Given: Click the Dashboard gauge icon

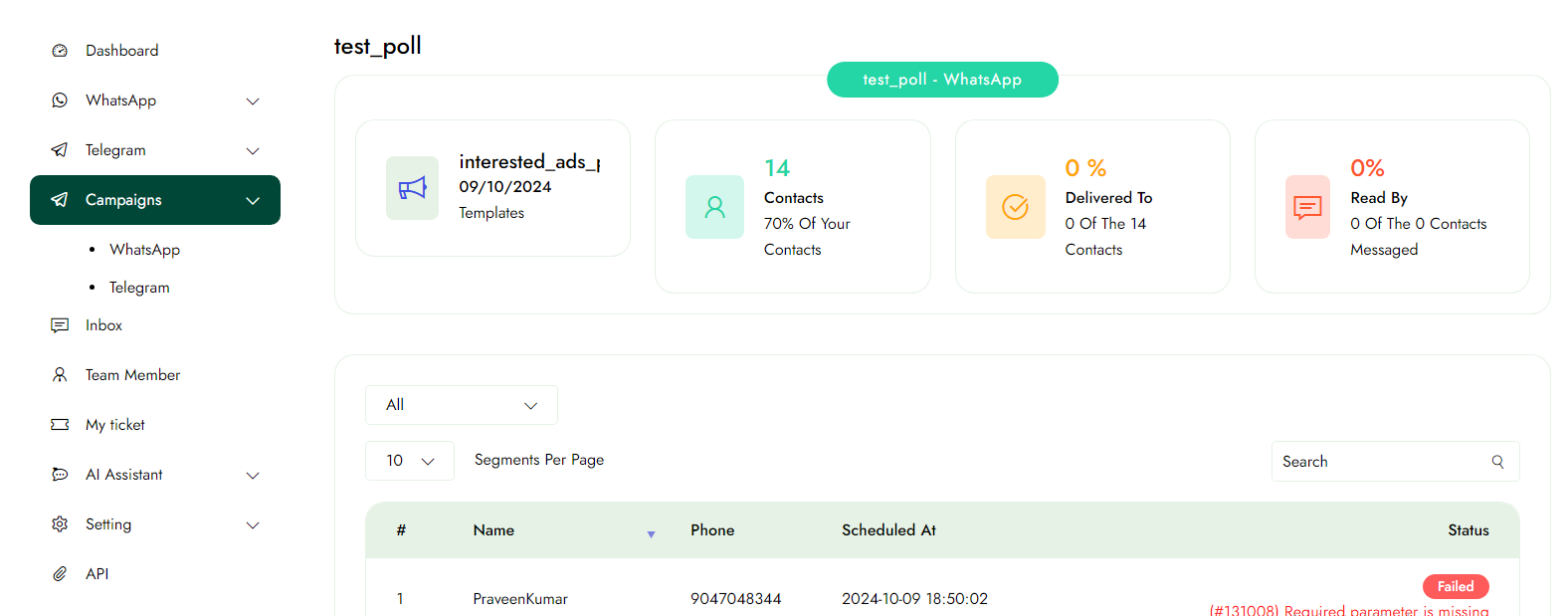Looking at the screenshot, I should point(60,51).
